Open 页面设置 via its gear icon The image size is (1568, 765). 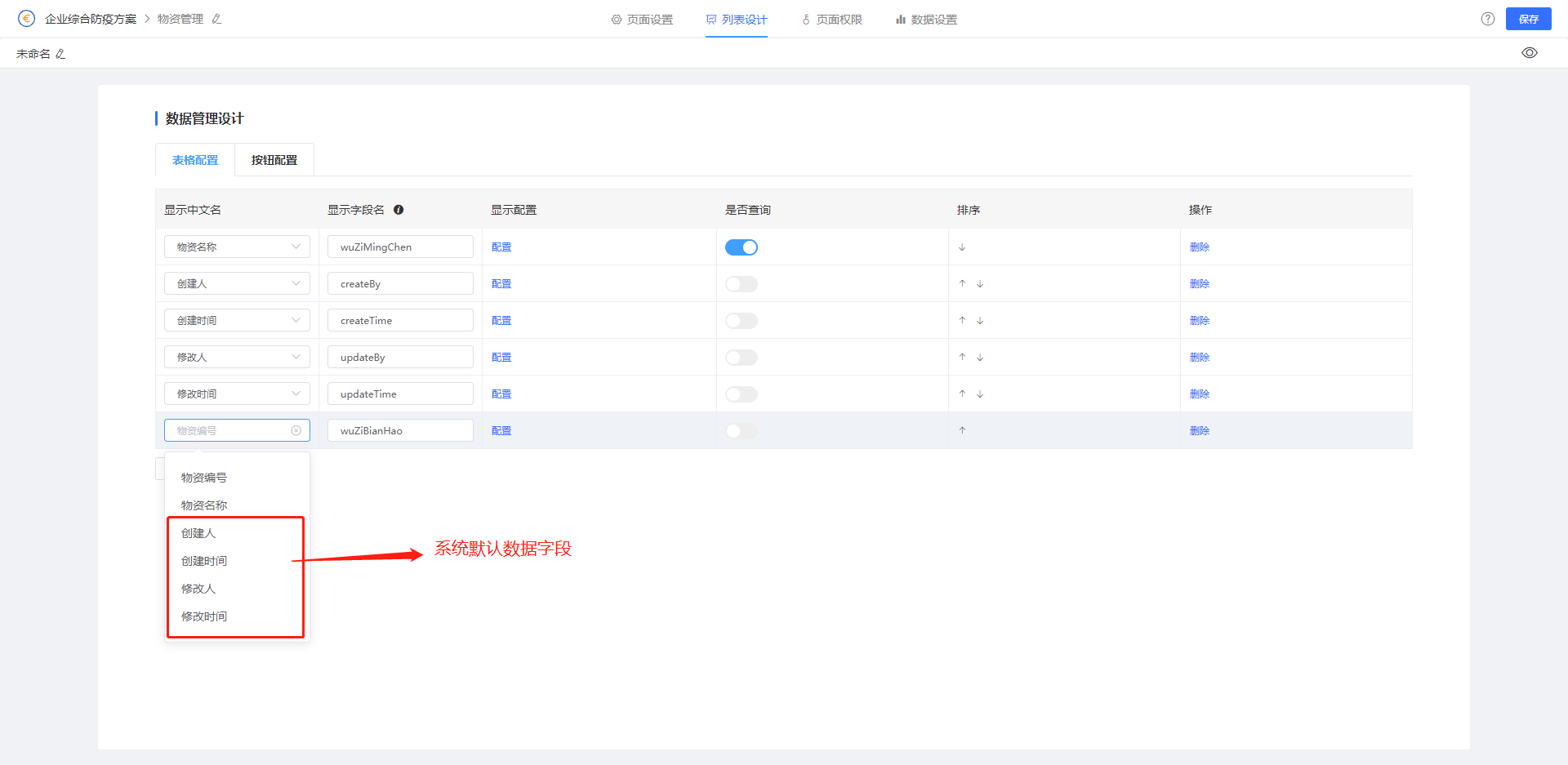(617, 19)
